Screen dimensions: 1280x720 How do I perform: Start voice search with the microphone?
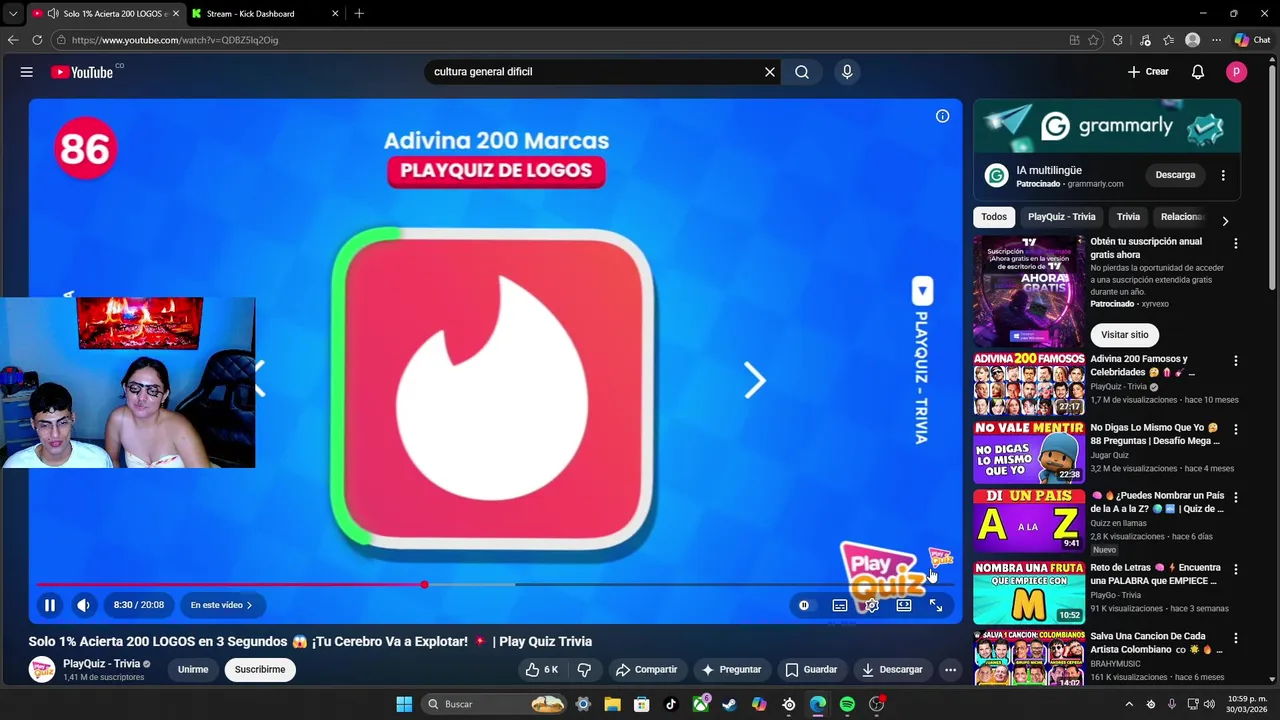click(847, 72)
